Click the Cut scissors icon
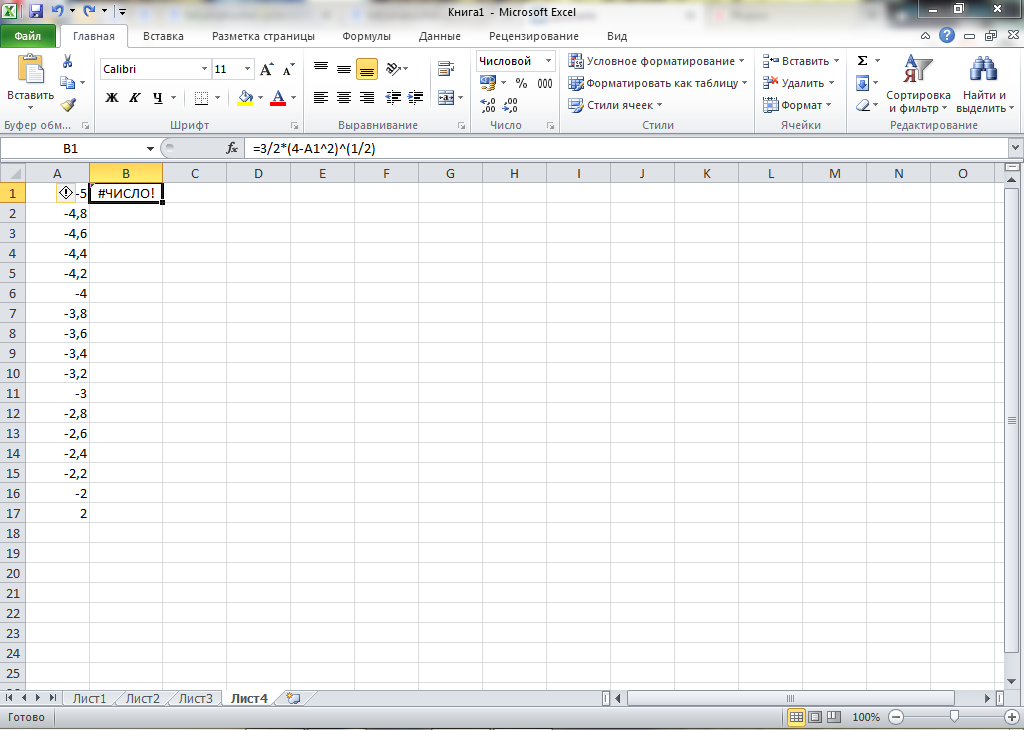 (67, 61)
